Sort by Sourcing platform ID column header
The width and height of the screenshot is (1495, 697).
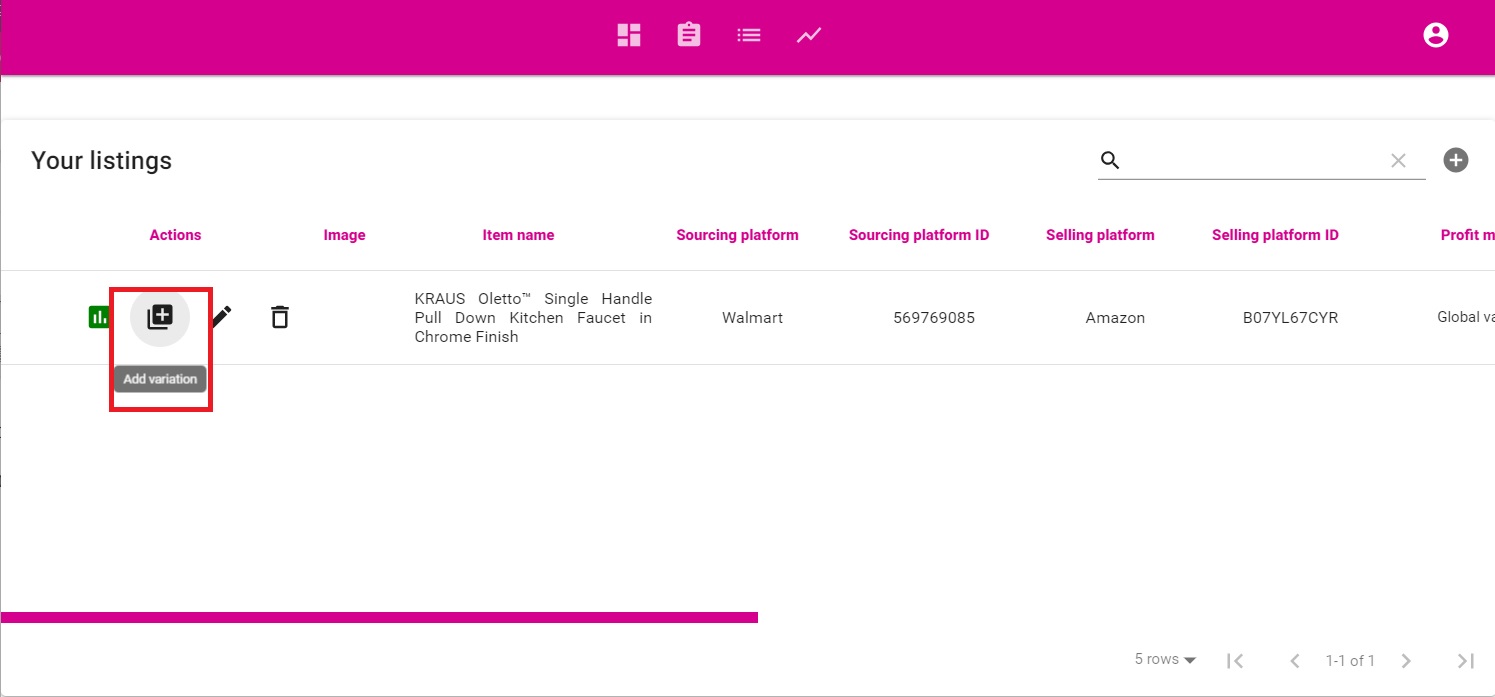[919, 235]
